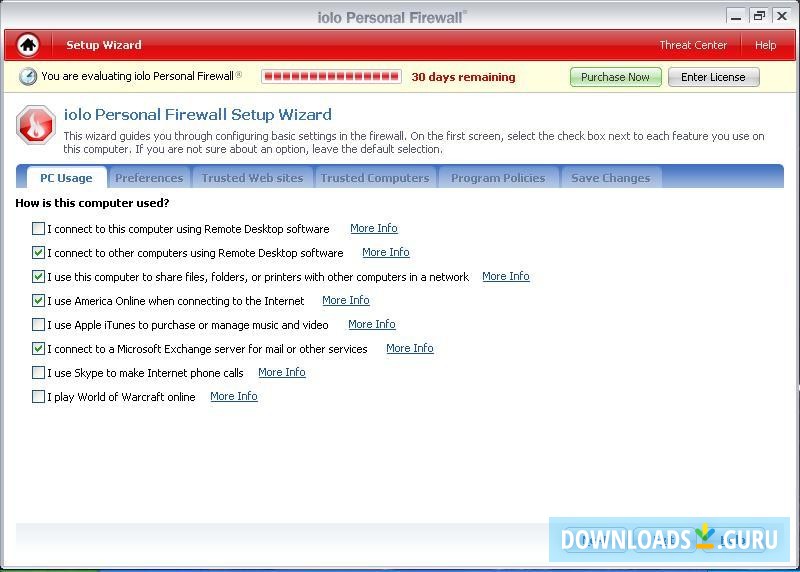Open the Threat Center
Image resolution: width=800 pixels, height=572 pixels.
tap(693, 45)
